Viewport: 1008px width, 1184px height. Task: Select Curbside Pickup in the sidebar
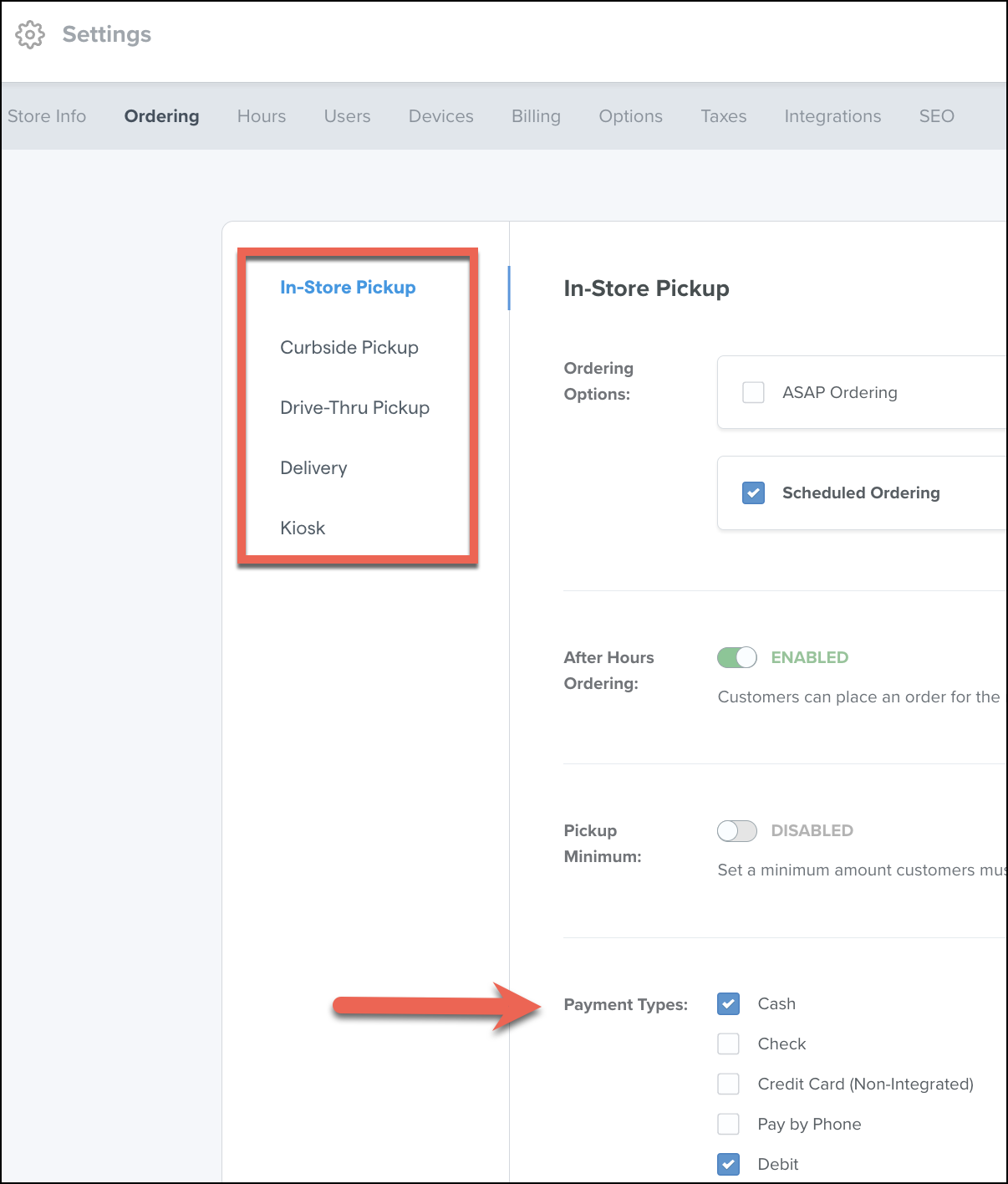(x=349, y=347)
